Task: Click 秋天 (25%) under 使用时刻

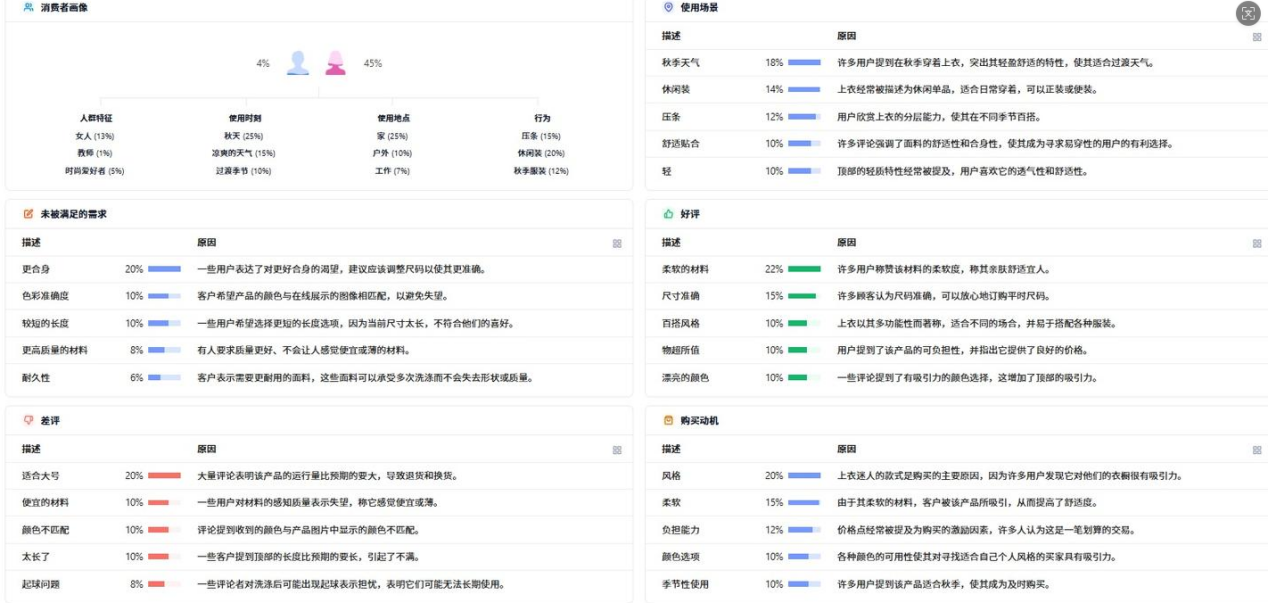Action: pos(243,135)
